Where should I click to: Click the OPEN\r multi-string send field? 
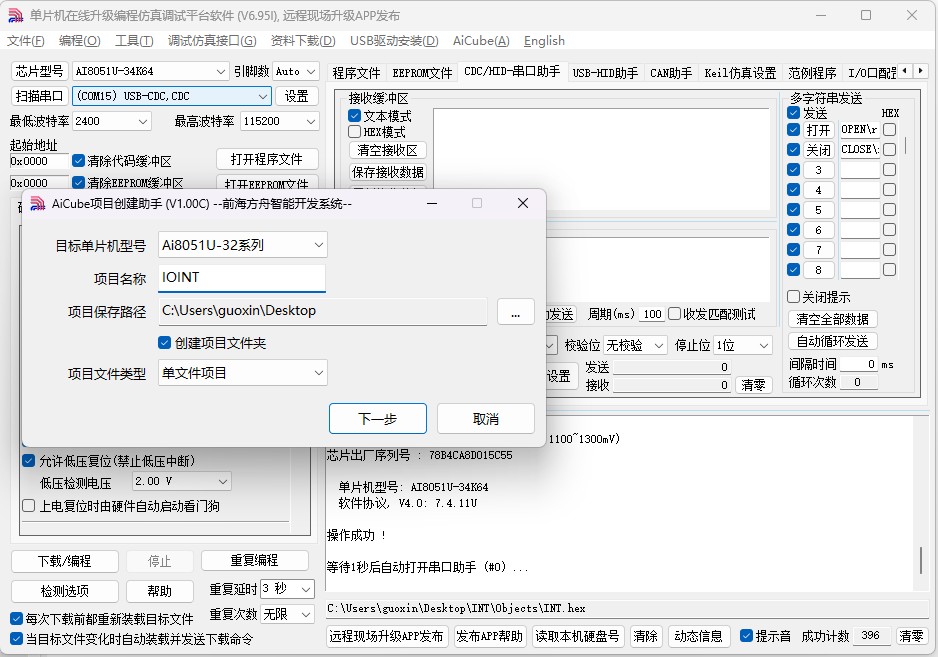(x=860, y=129)
